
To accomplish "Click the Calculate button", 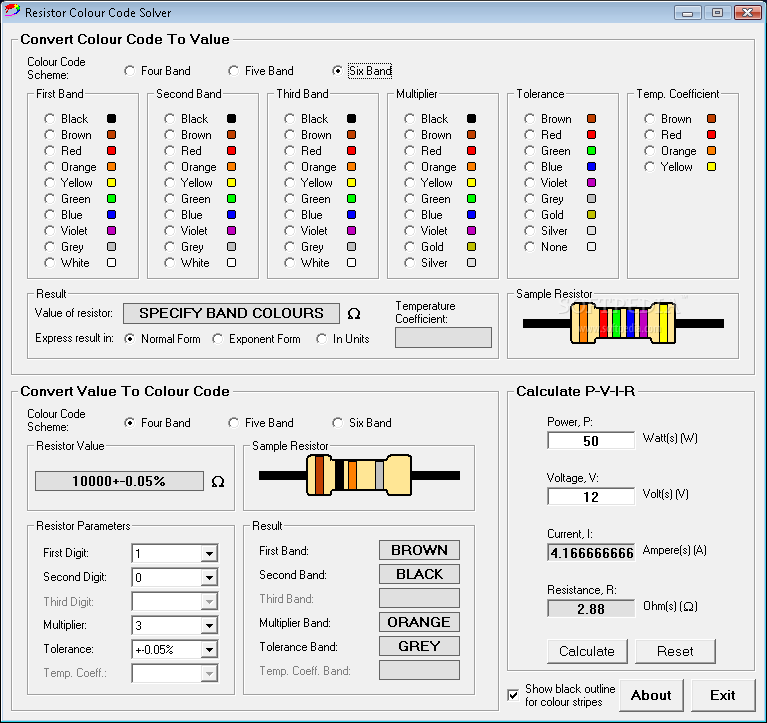I will [587, 652].
